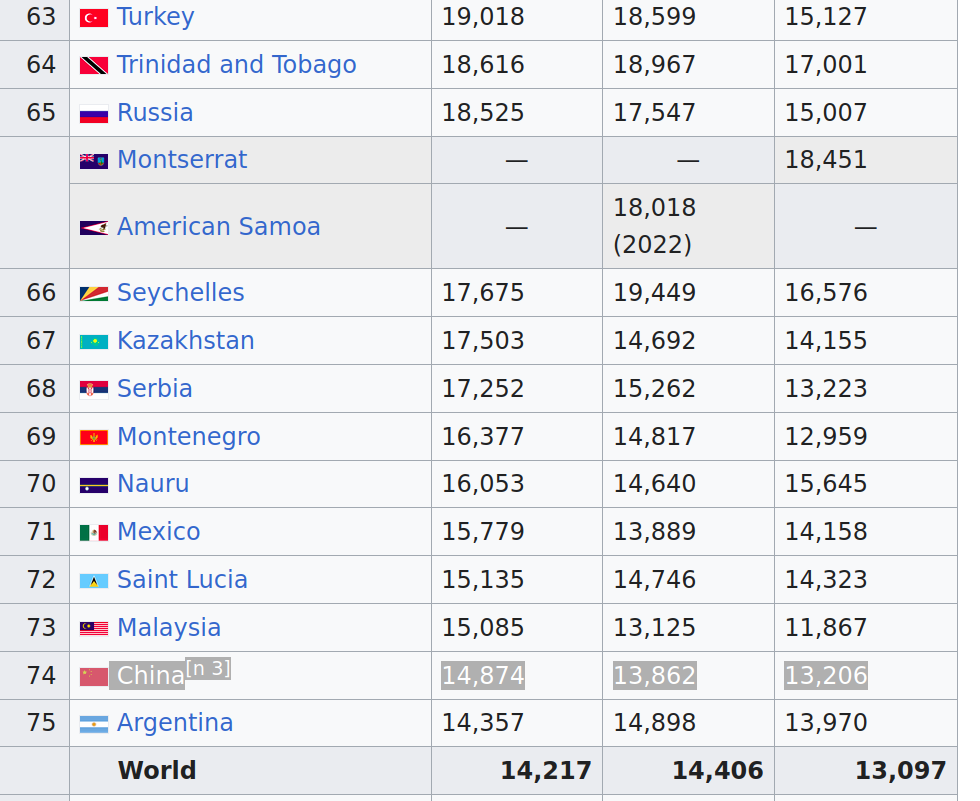Select World total 14,406
Image resolution: width=980 pixels, height=801 pixels.
point(718,770)
